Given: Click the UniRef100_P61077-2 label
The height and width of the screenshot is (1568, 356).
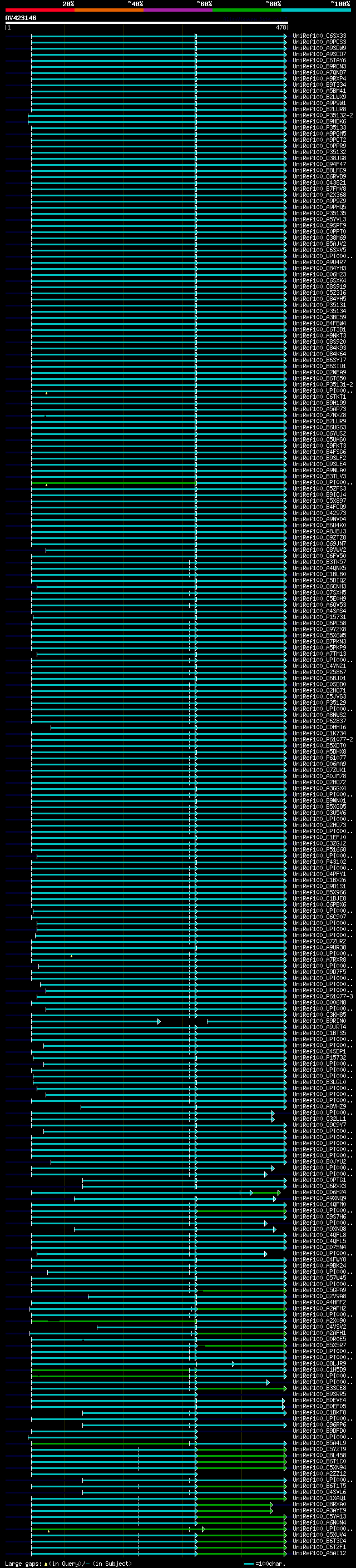Looking at the screenshot, I should [322, 740].
